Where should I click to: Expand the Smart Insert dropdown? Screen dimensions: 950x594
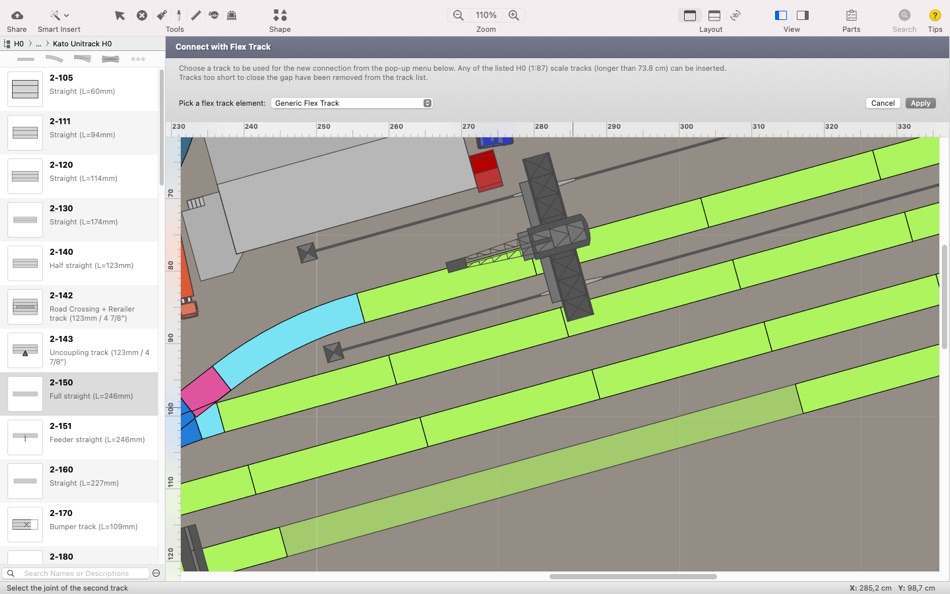[66, 15]
